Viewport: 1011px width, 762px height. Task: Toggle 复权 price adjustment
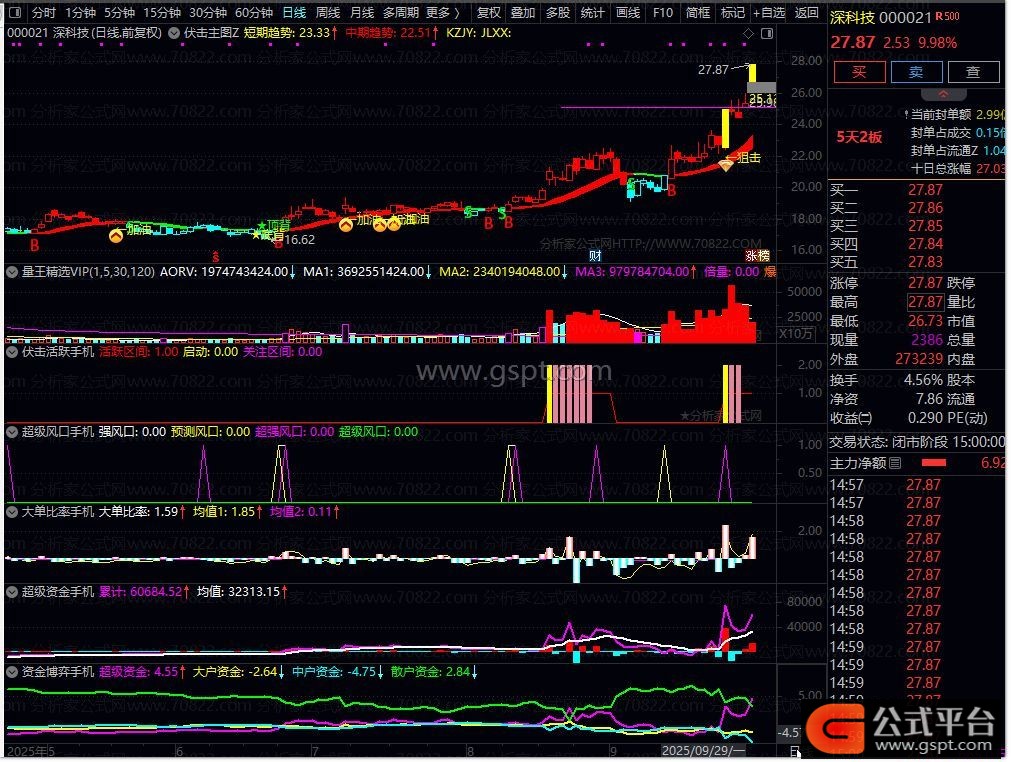point(489,13)
